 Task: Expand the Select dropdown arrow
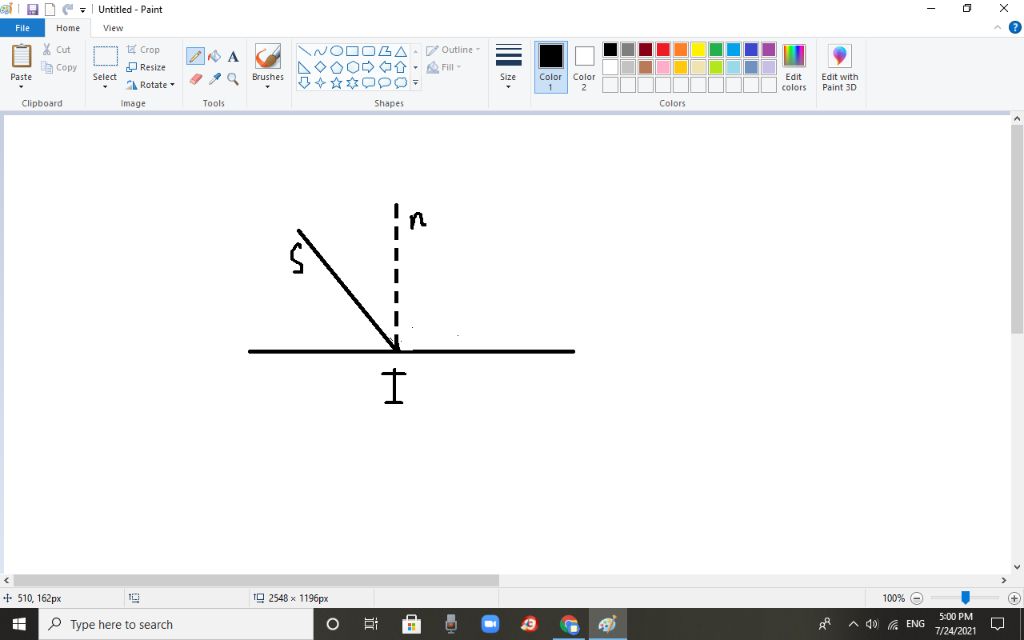[104, 87]
